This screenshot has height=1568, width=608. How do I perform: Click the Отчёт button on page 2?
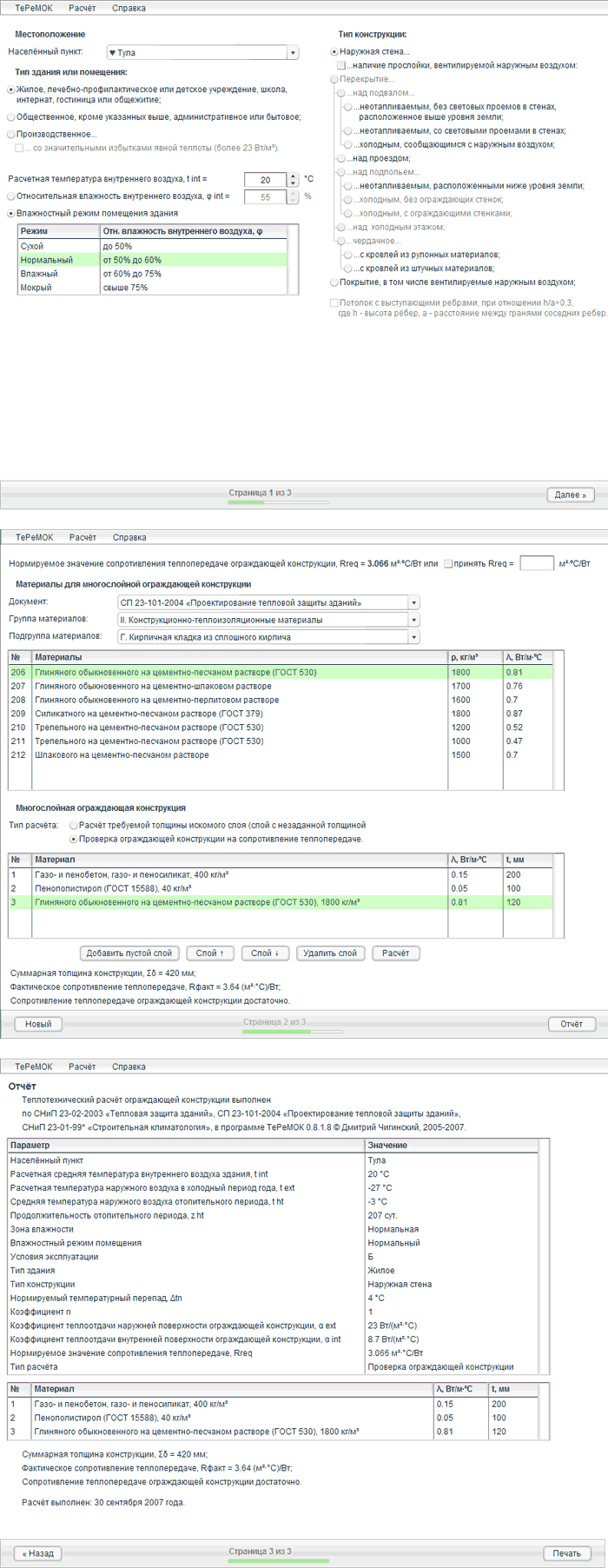click(572, 1024)
